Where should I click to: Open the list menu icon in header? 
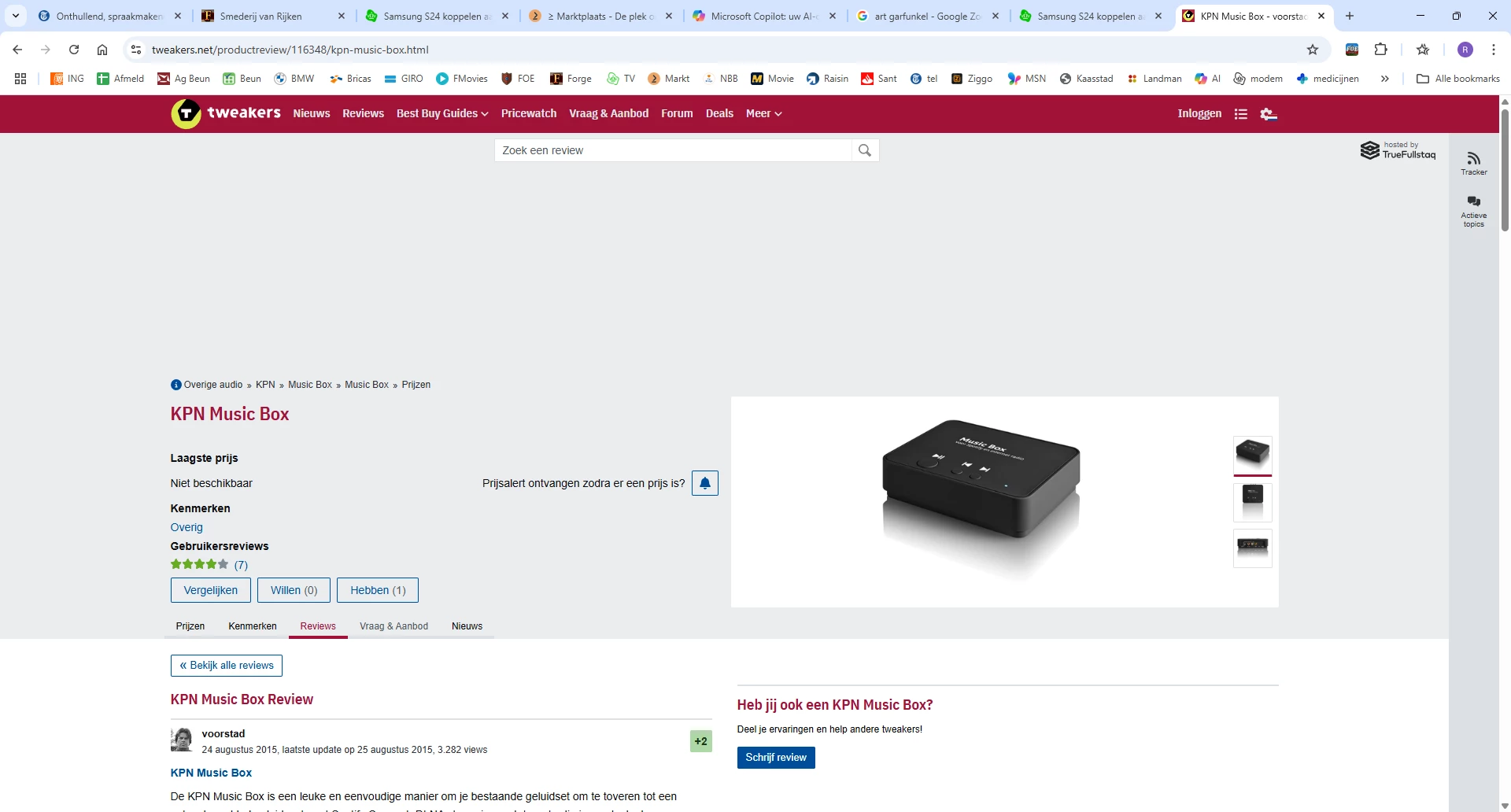(1241, 114)
